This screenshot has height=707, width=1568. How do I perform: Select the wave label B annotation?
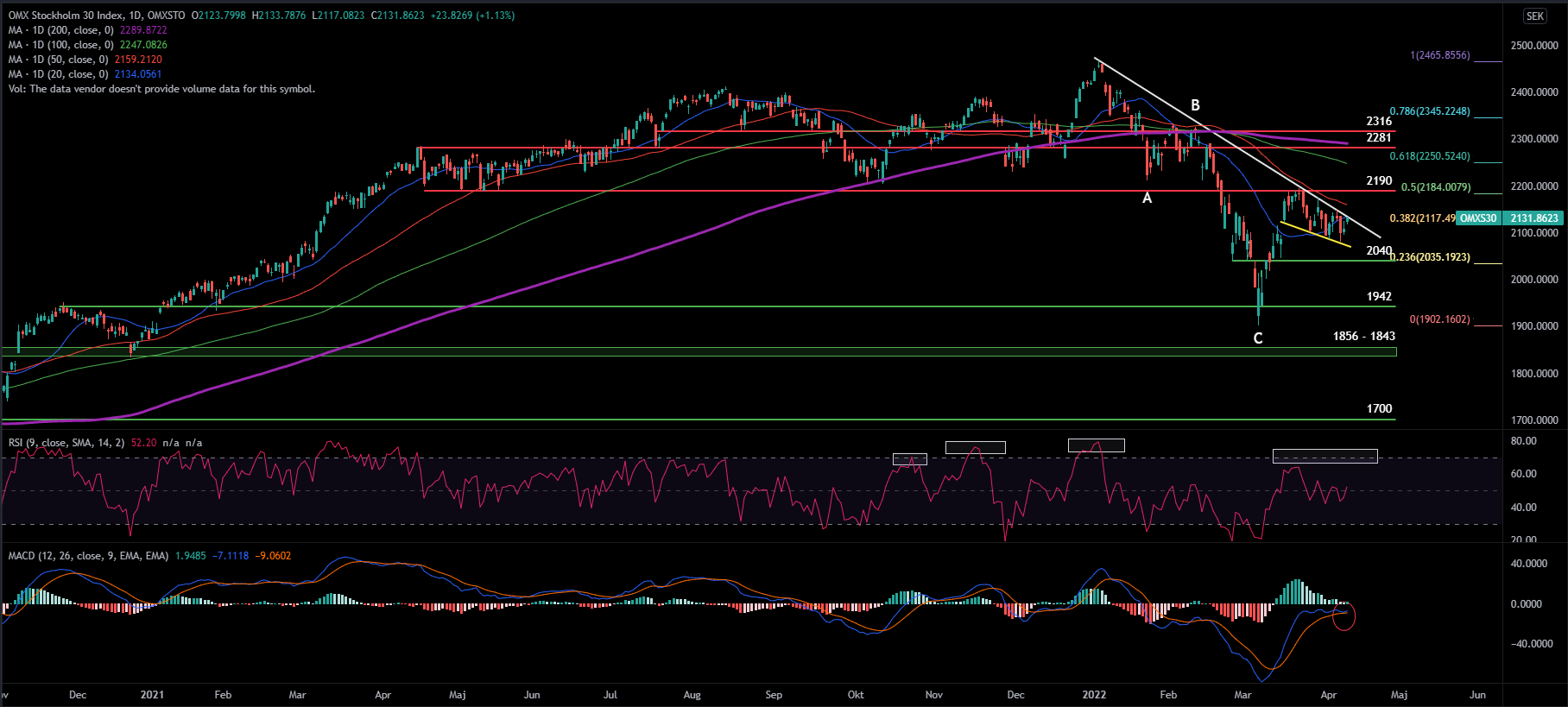point(1195,105)
